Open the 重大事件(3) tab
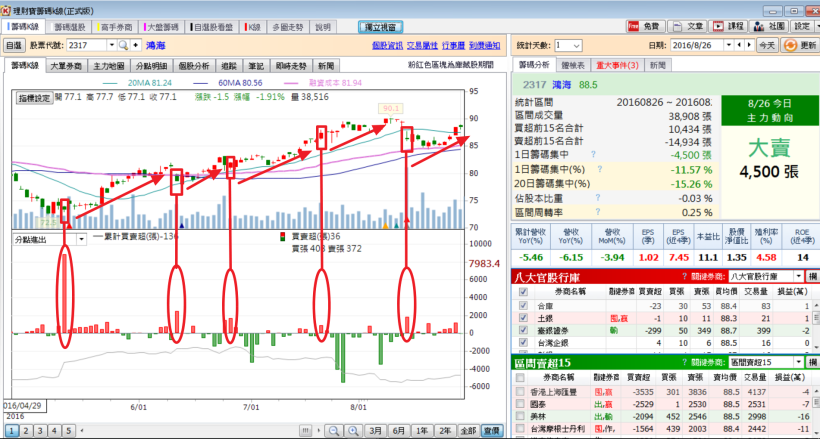Screen dimensions: 820x439 617,65
